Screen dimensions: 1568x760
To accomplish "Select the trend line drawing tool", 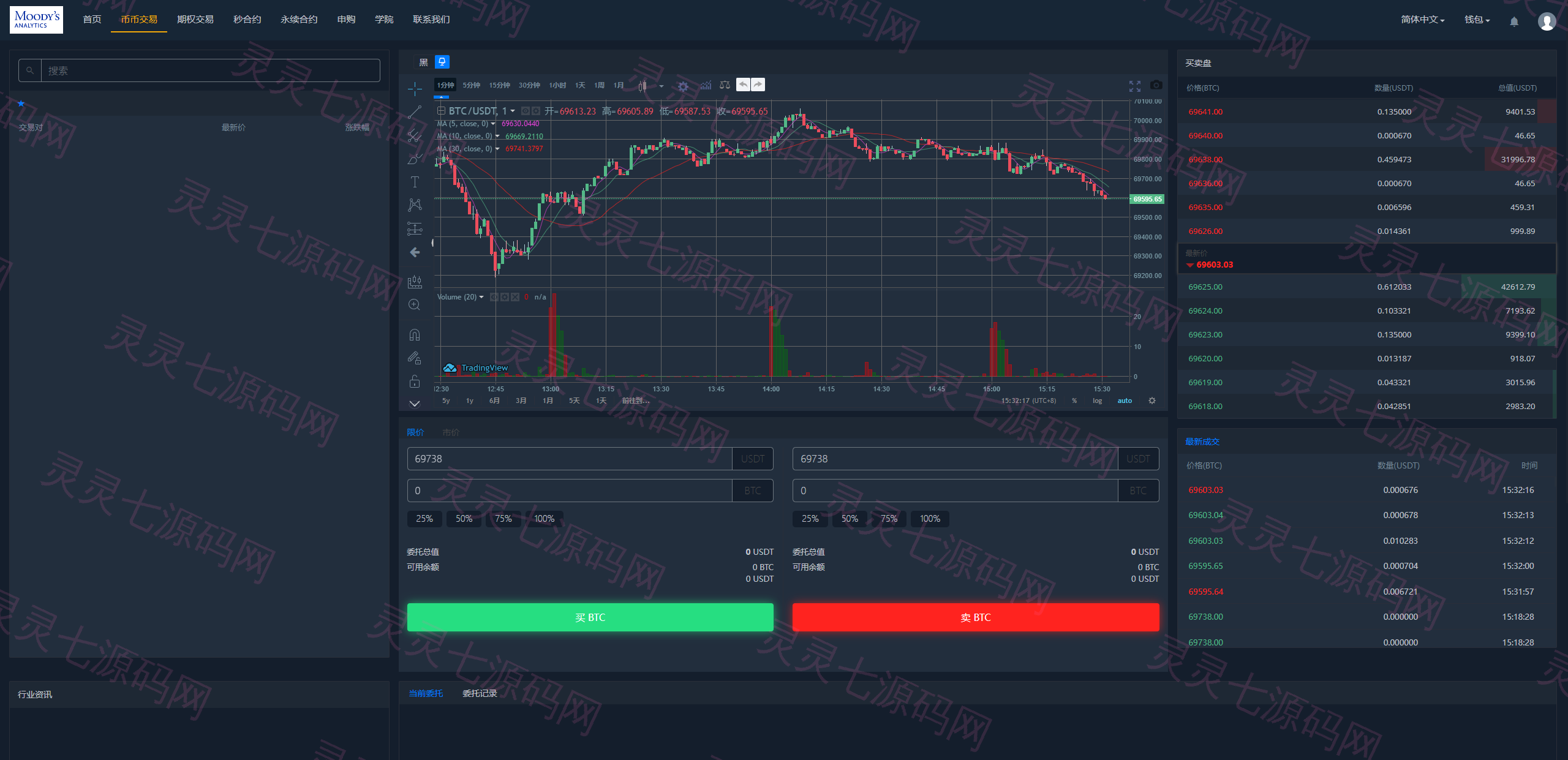I will click(x=415, y=112).
